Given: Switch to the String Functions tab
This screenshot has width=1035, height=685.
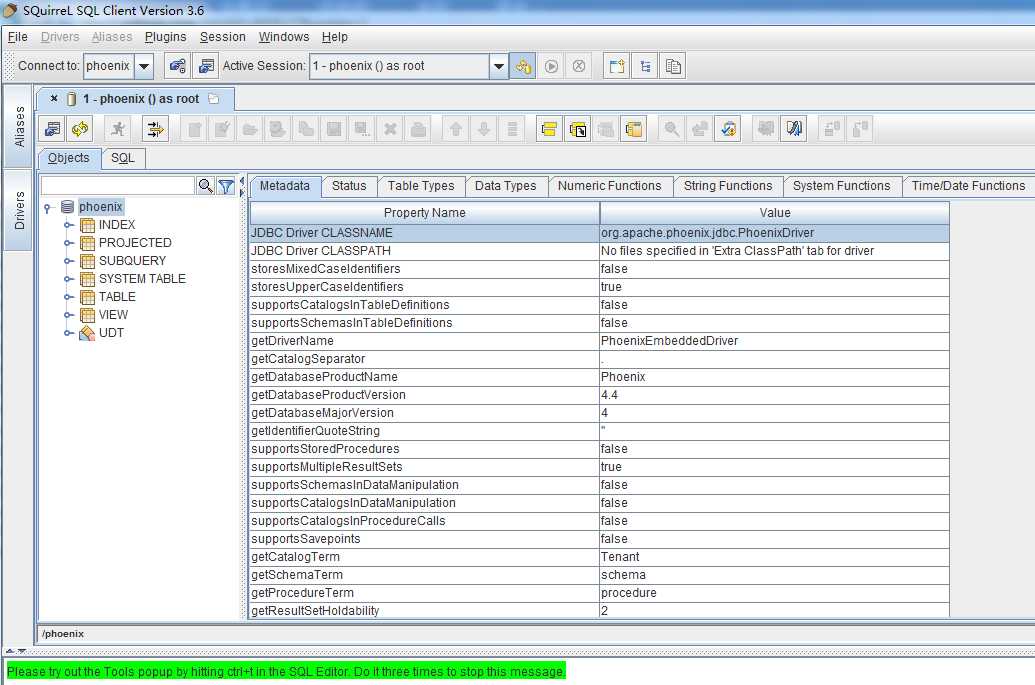Looking at the screenshot, I should pos(727,186).
